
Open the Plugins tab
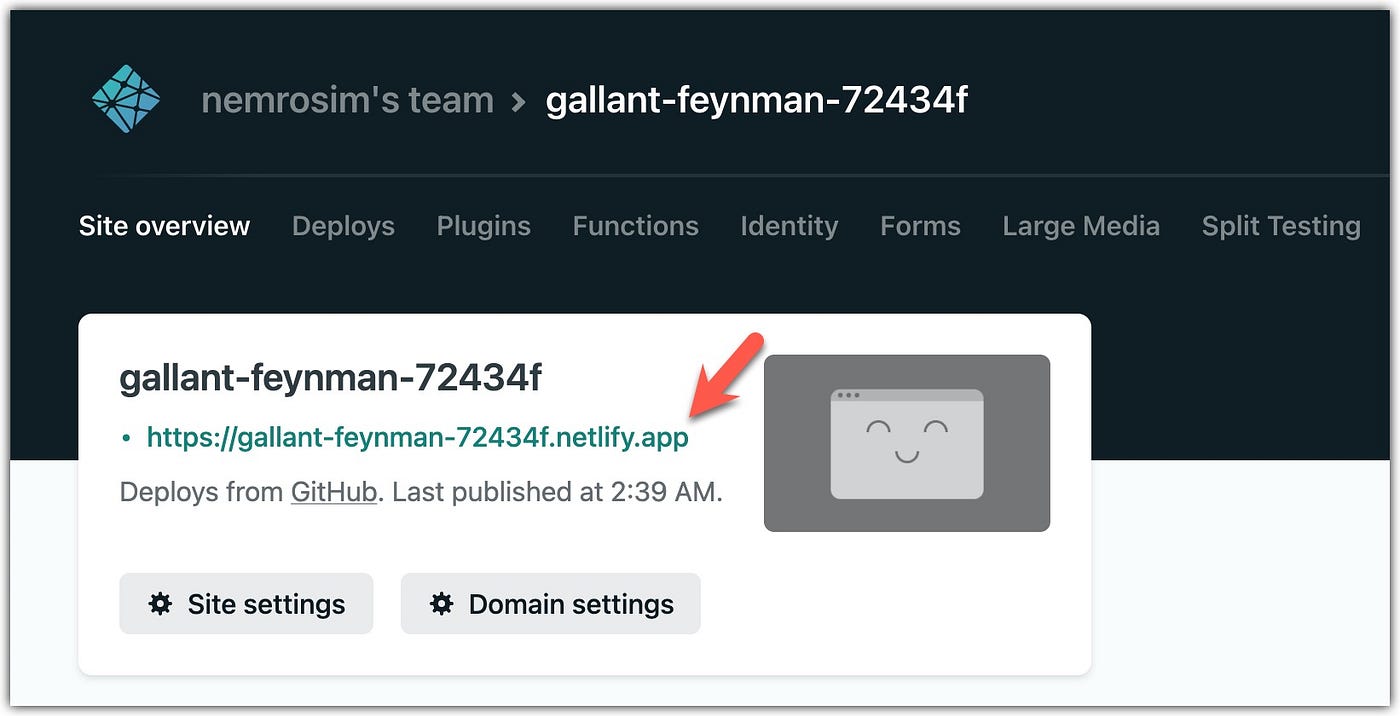(x=483, y=226)
